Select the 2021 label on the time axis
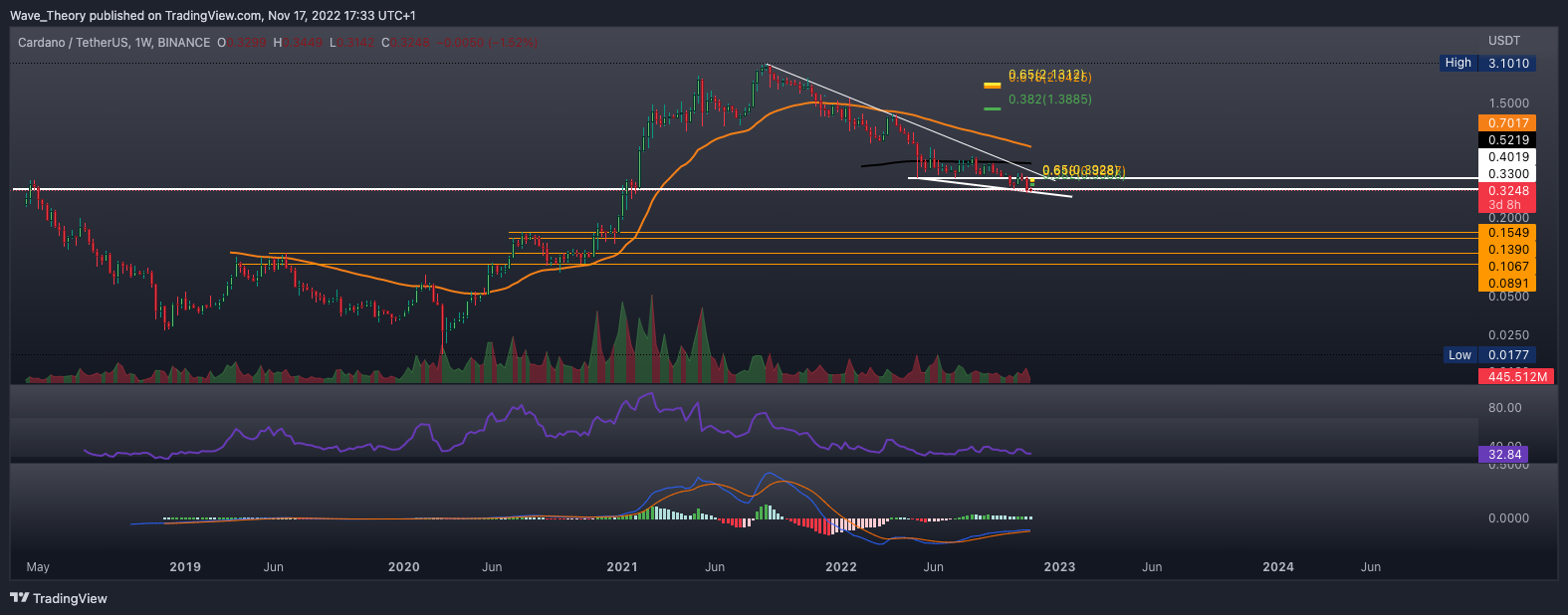Screen dimensions: 1568x615 pyautogui.click(x=622, y=567)
